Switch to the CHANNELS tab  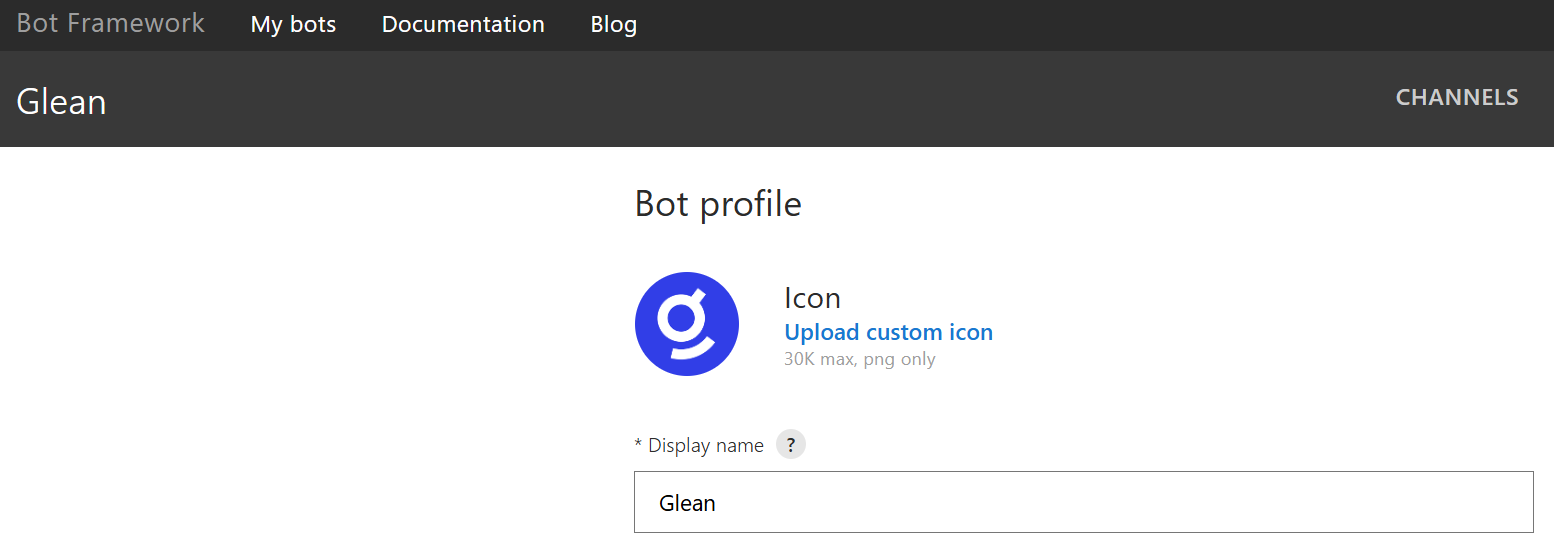tap(1457, 97)
